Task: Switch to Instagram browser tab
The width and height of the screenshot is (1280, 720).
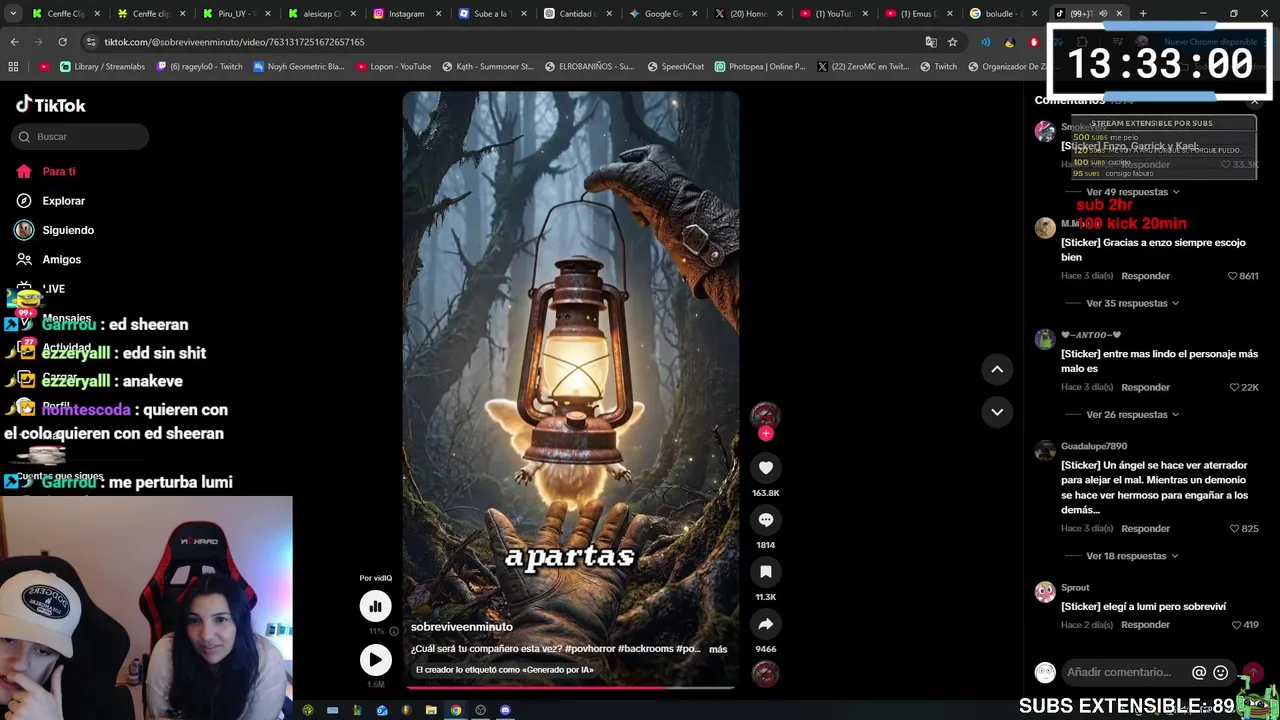Action: coord(406,14)
